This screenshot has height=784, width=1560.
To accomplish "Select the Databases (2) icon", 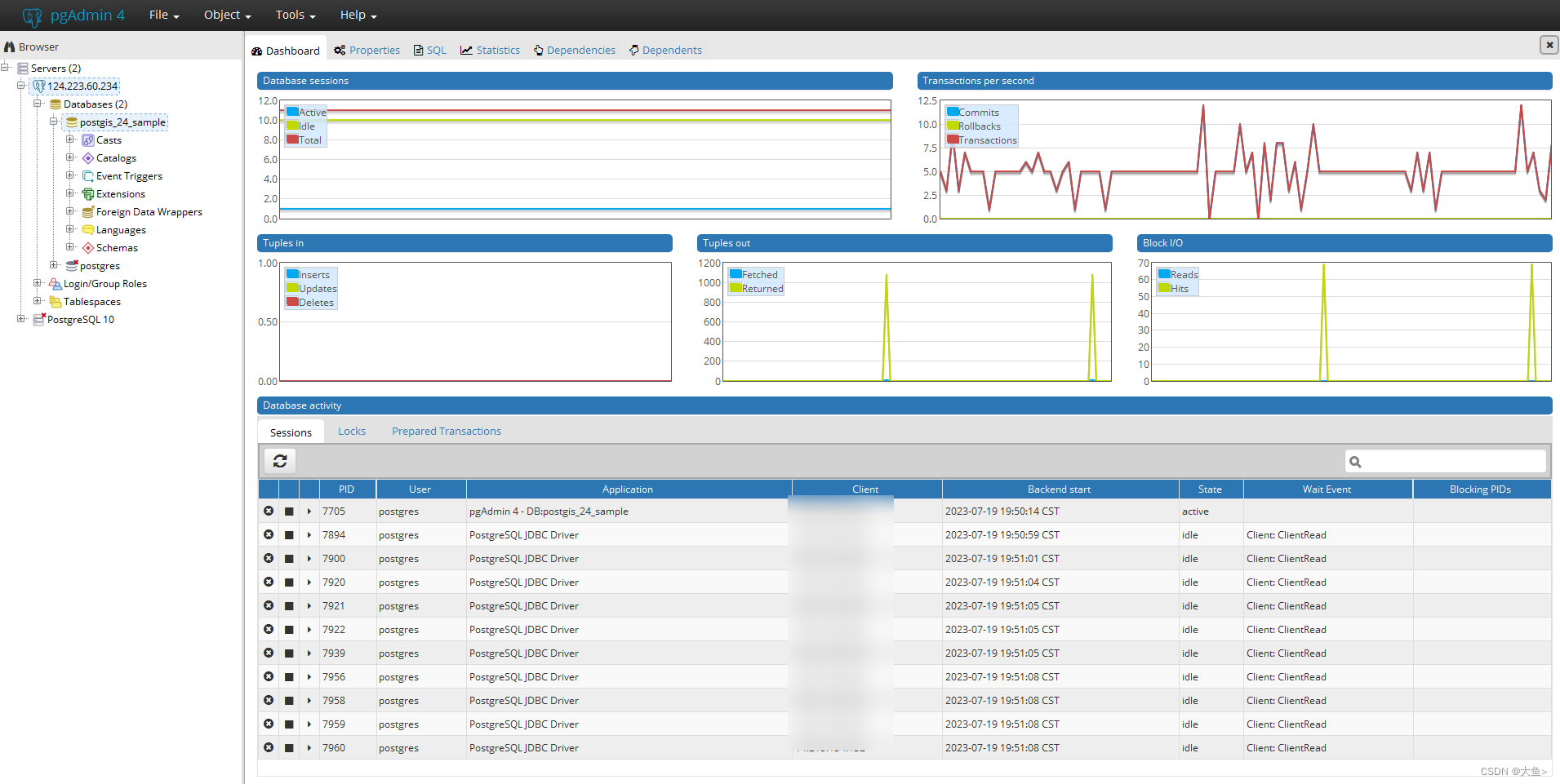I will 56,104.
